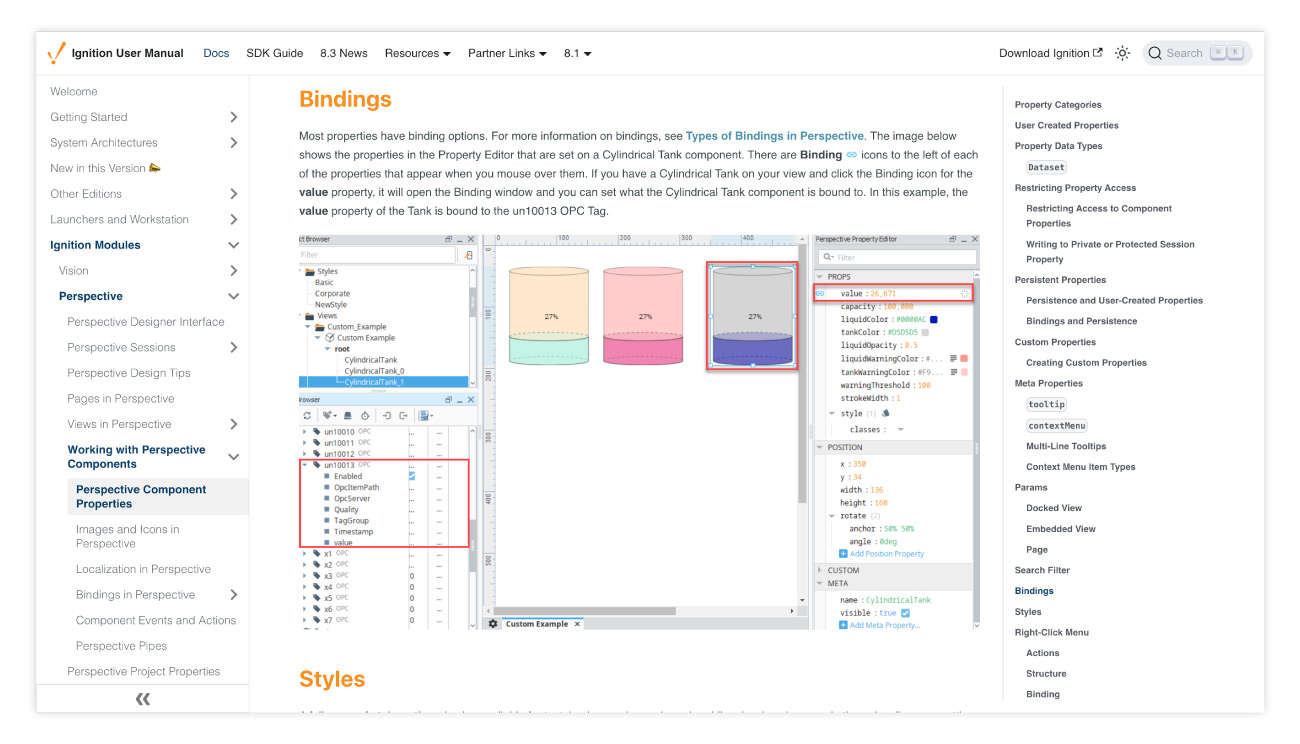The image size is (1300, 744).
Task: Collapse the Ignition Modules sidebar section
Action: (233, 245)
